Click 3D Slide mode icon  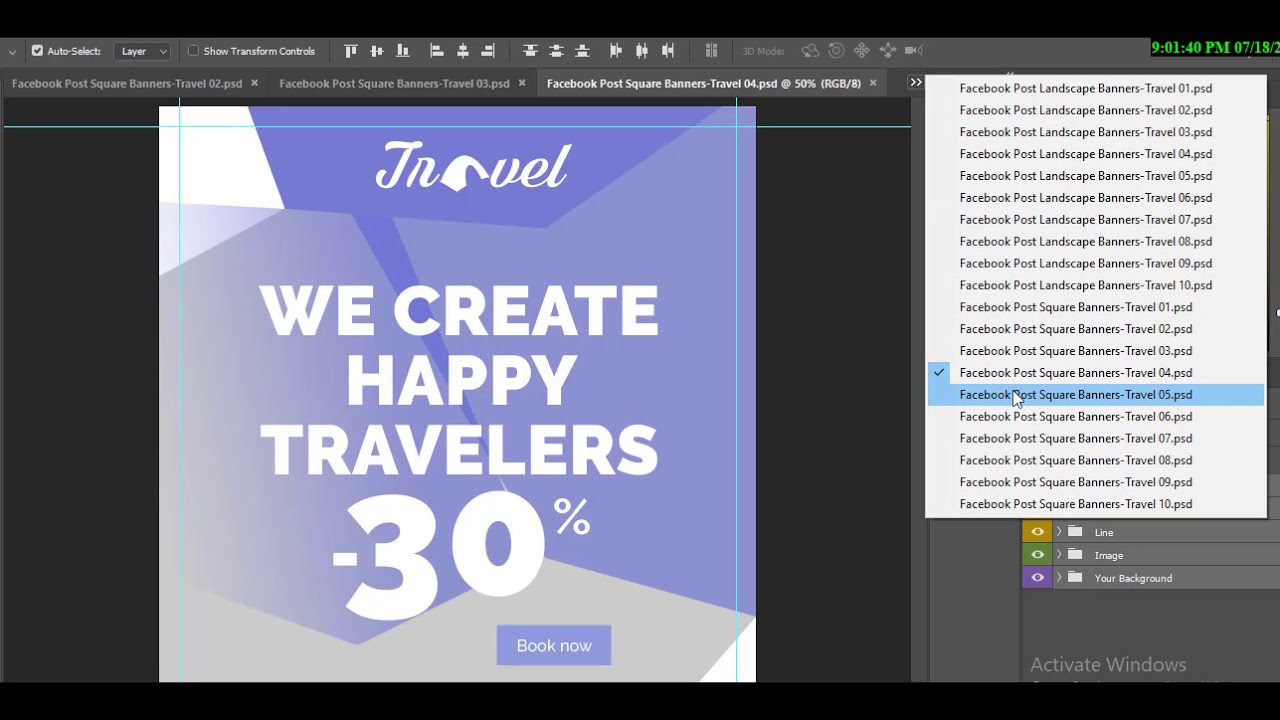(887, 51)
